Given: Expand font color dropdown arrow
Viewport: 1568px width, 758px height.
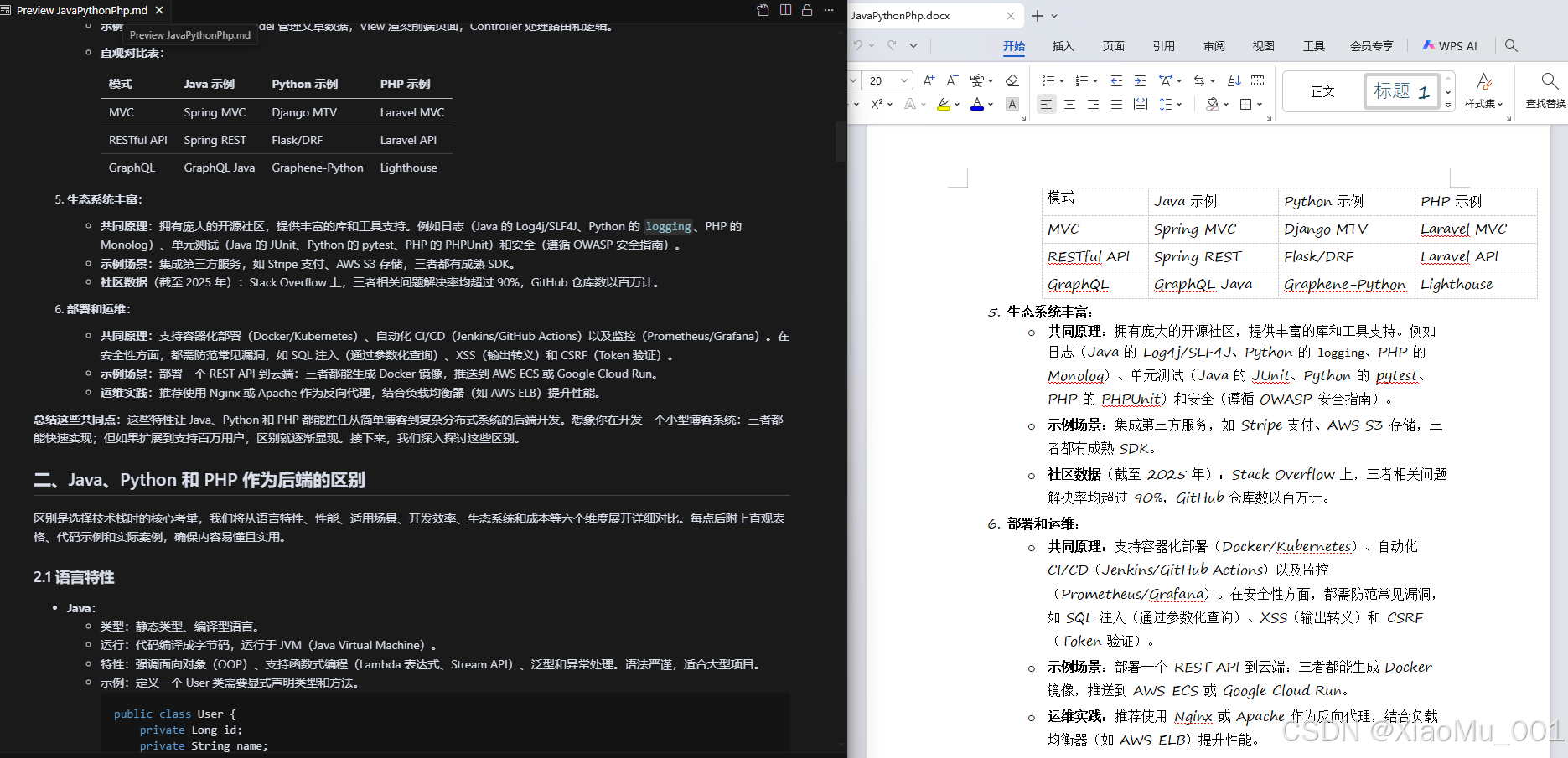Looking at the screenshot, I should [x=991, y=105].
